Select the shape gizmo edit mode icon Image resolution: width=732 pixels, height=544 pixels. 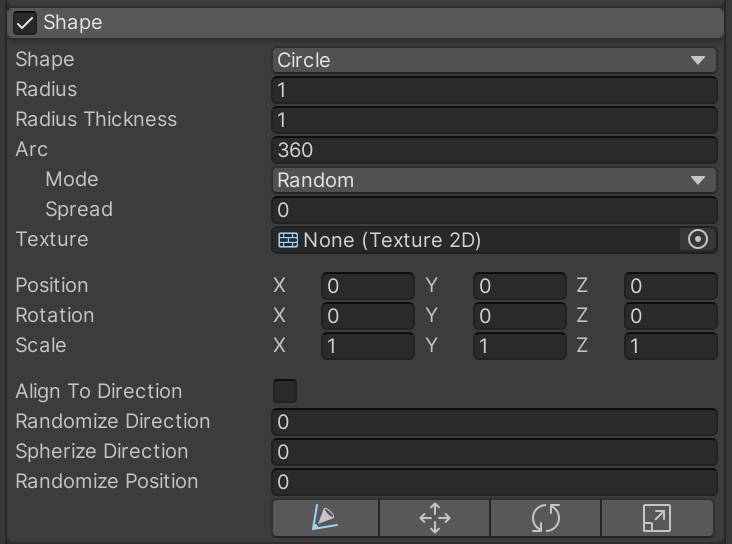326,518
